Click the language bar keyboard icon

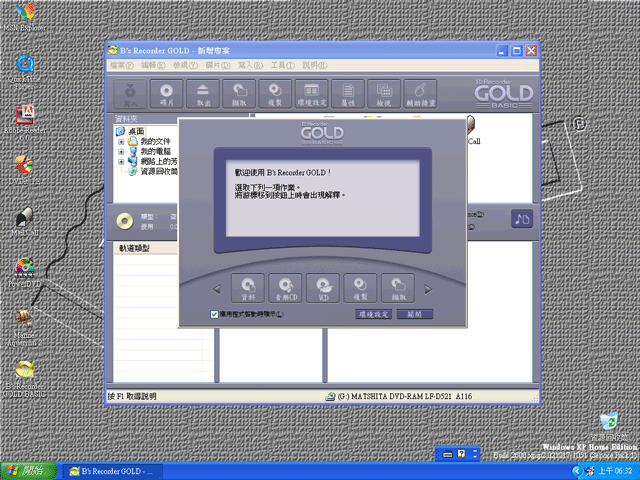(448, 454)
